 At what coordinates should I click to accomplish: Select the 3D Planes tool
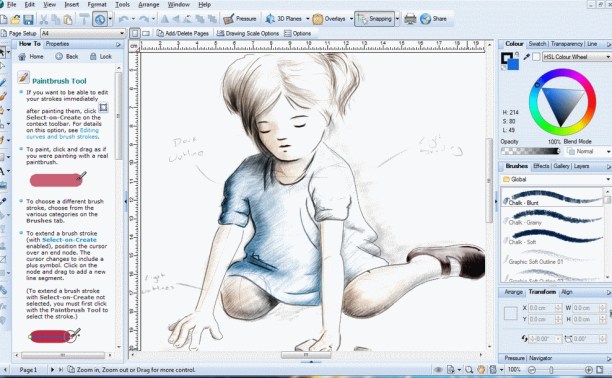tap(284, 19)
